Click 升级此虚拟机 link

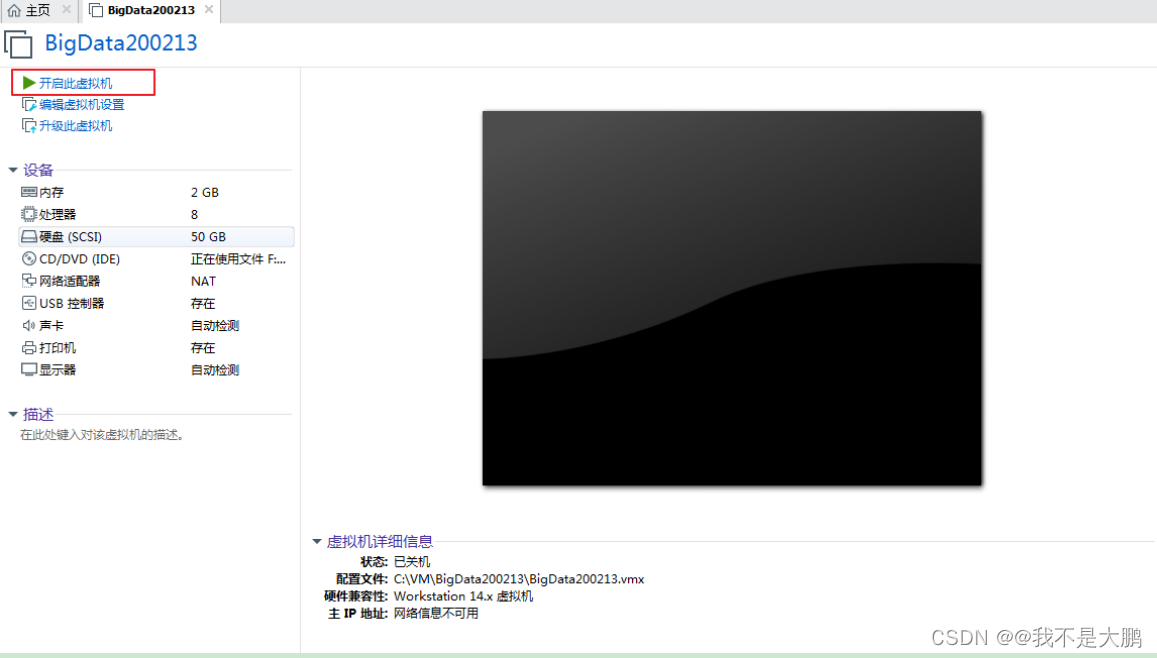click(75, 126)
